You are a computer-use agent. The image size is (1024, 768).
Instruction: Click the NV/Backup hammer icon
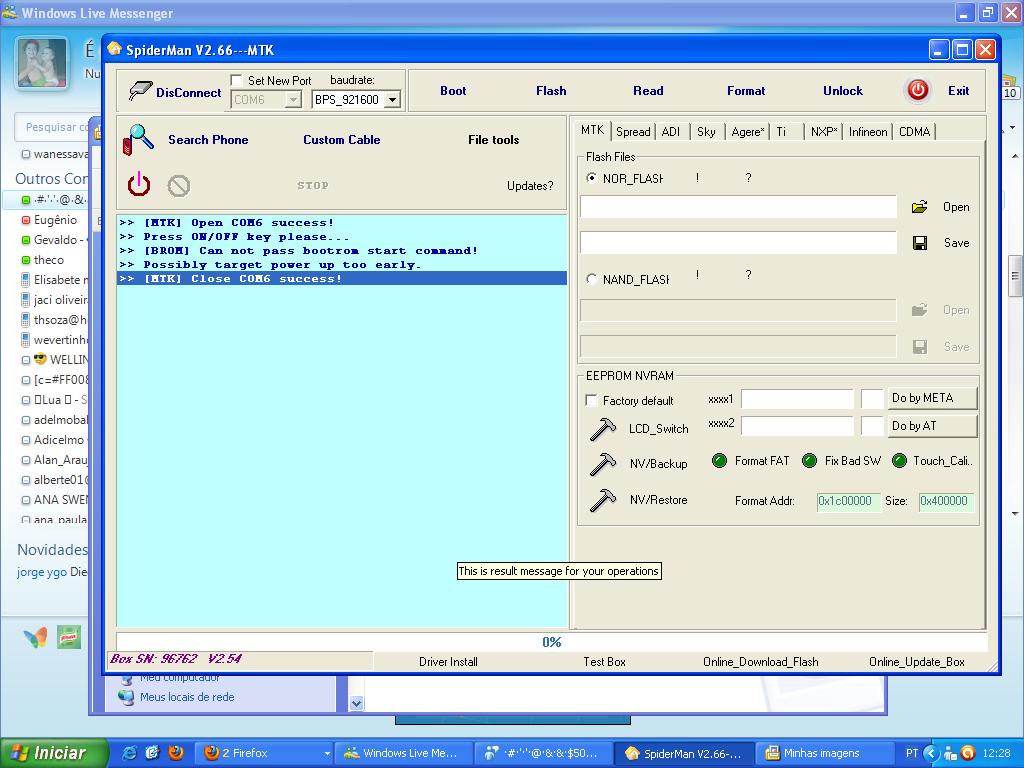pyautogui.click(x=603, y=464)
